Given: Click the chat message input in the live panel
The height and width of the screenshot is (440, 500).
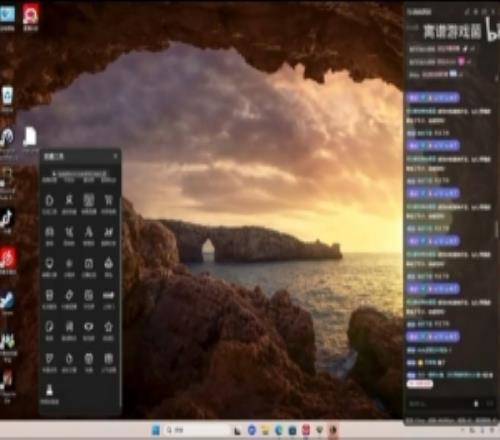Looking at the screenshot, I should [x=440, y=404].
